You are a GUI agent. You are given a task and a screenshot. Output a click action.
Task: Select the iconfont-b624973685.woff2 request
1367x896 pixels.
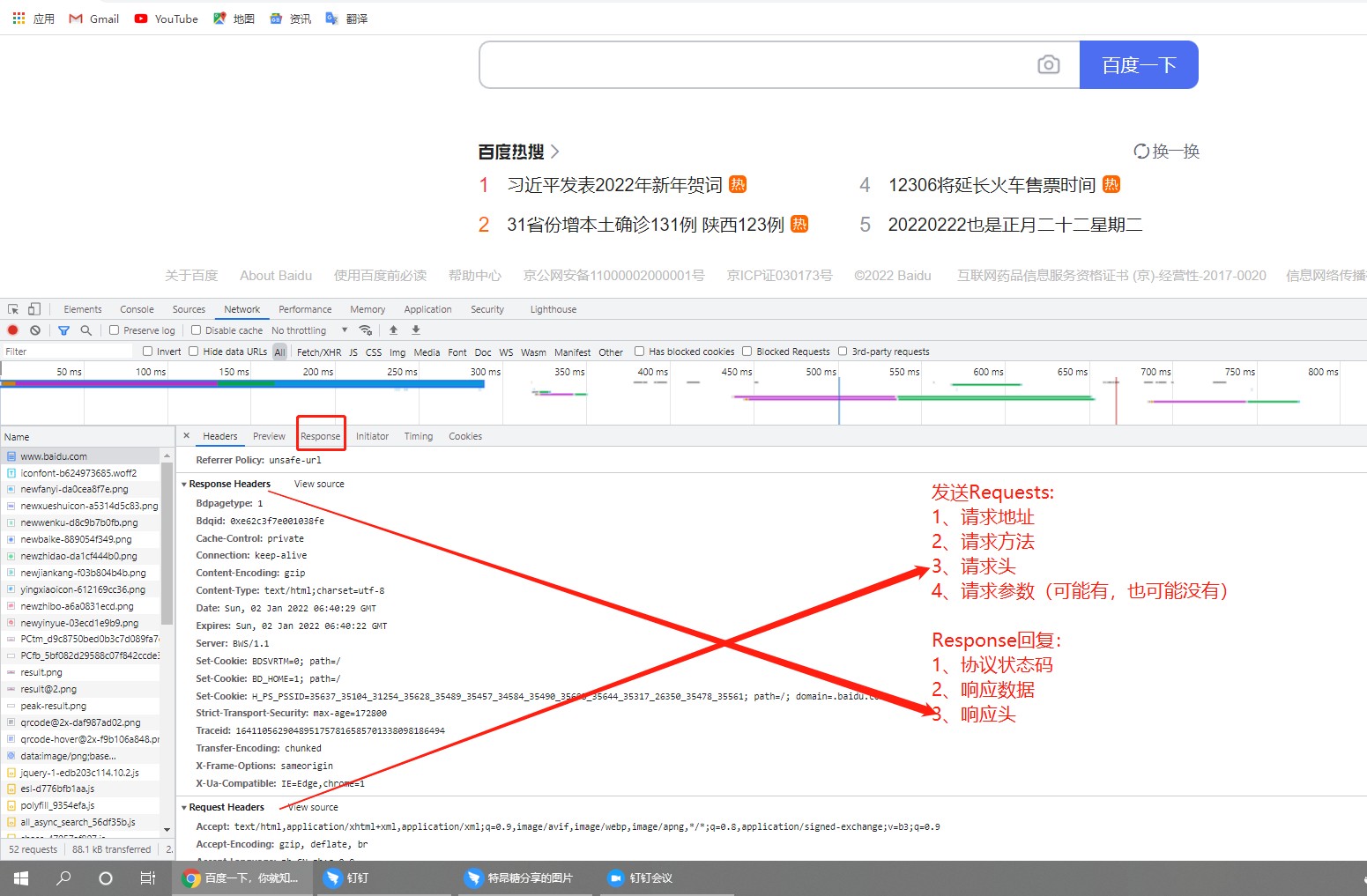pos(80,473)
